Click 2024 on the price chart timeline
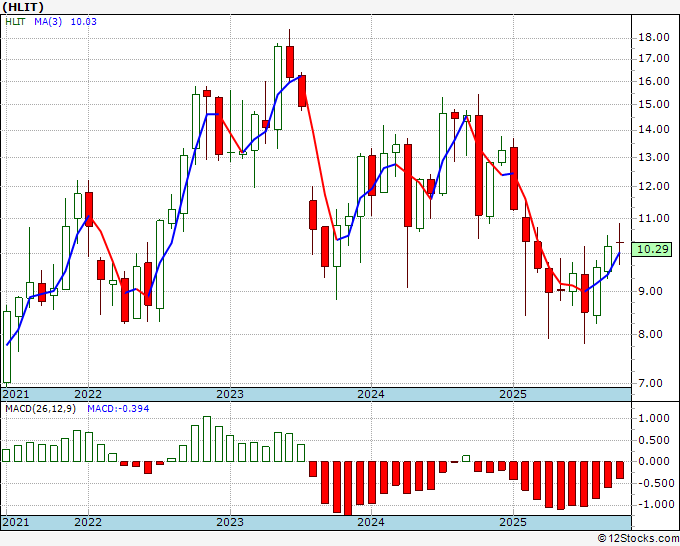680x546 pixels. 371,394
